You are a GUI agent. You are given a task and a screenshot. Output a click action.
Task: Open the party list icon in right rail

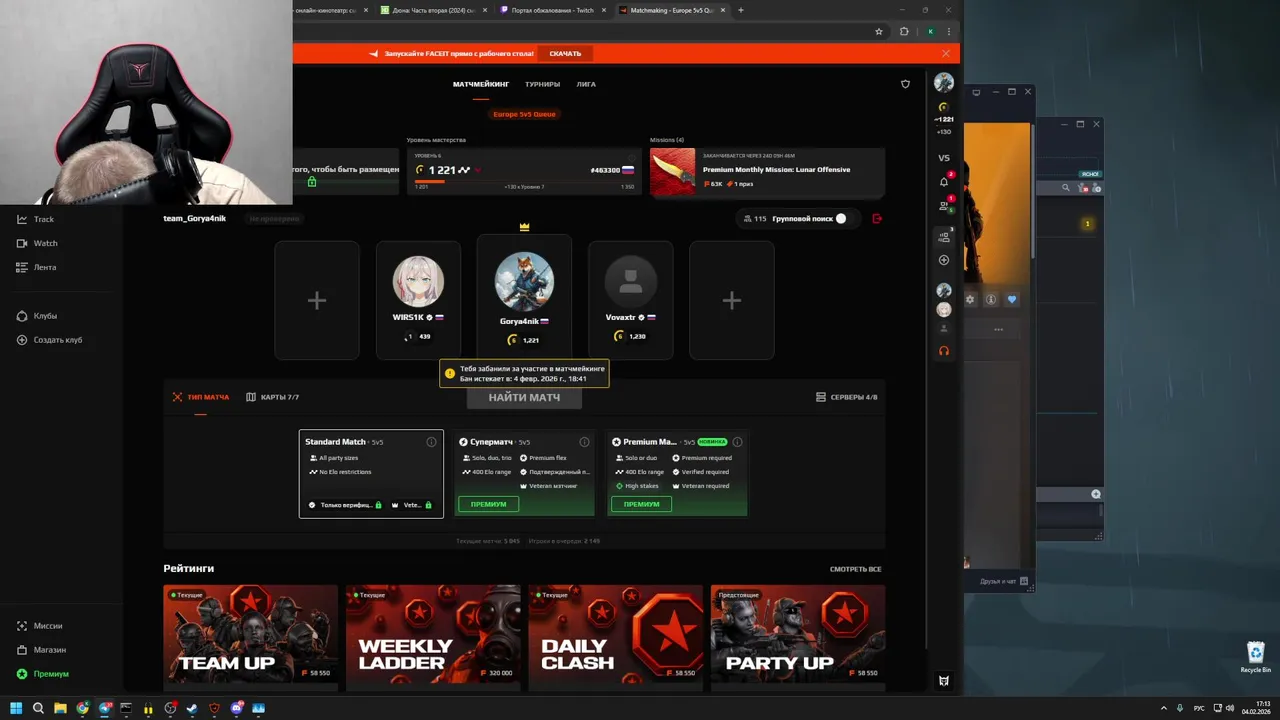(943, 237)
